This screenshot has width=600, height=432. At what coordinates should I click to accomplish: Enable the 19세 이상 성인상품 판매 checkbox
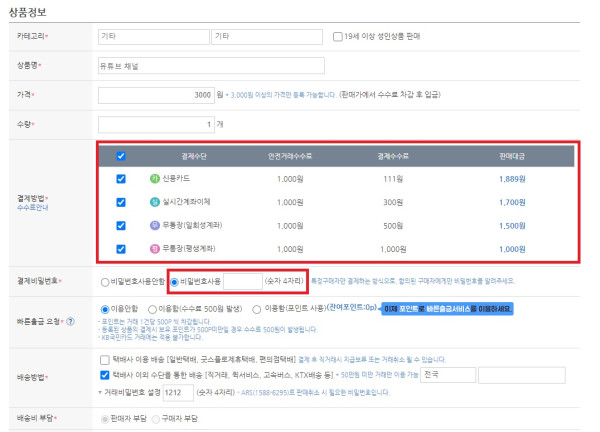click(x=338, y=38)
